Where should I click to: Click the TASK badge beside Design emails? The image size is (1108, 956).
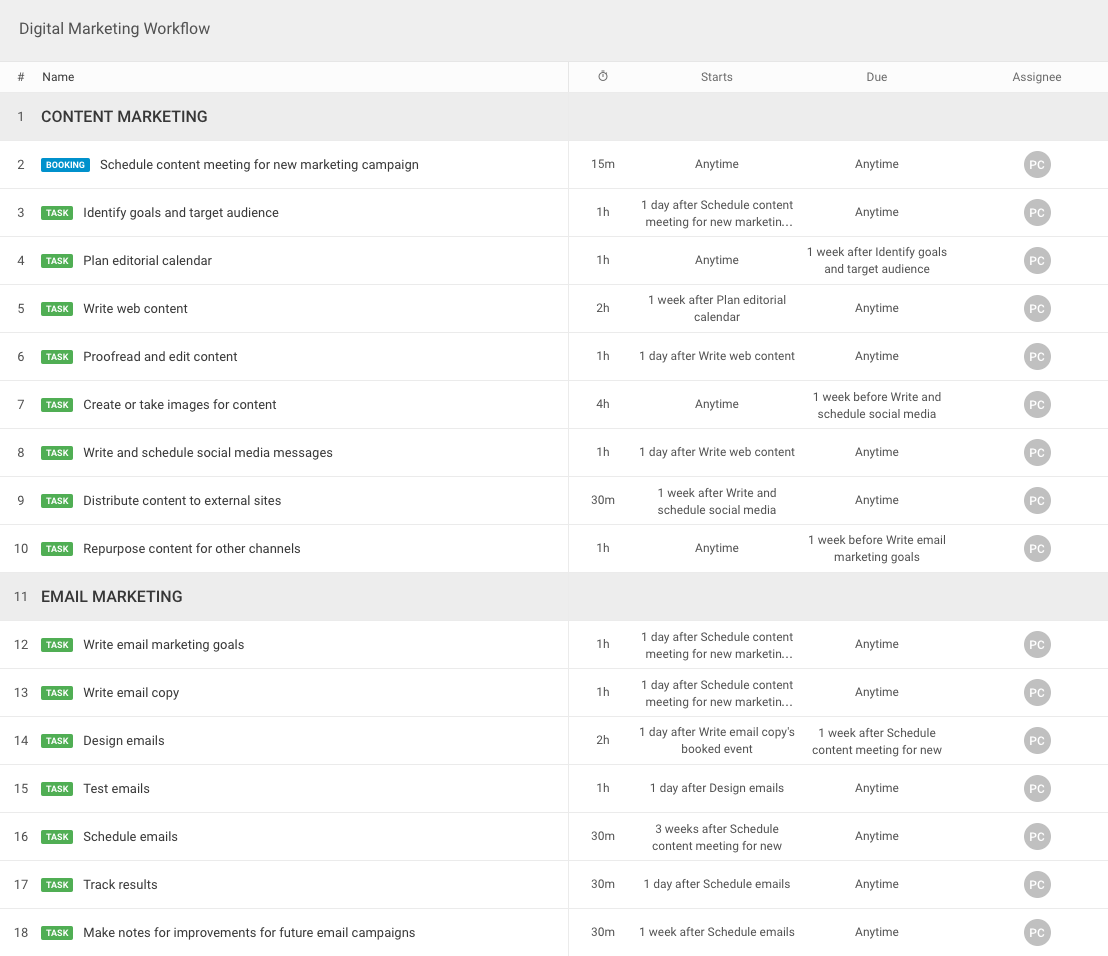pyautogui.click(x=57, y=740)
